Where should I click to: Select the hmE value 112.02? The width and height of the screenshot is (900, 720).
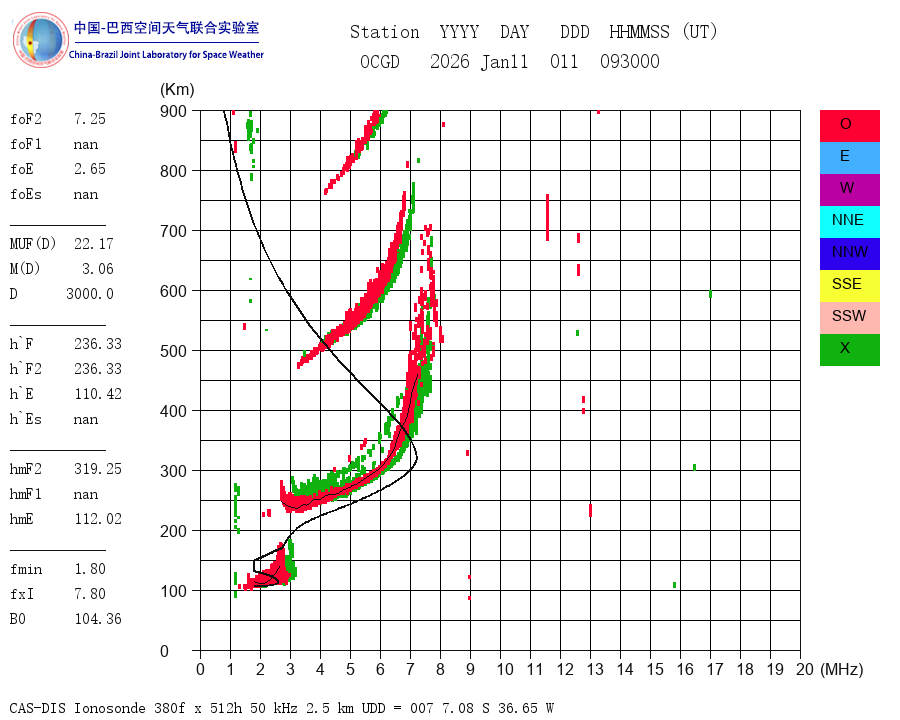tap(98, 519)
